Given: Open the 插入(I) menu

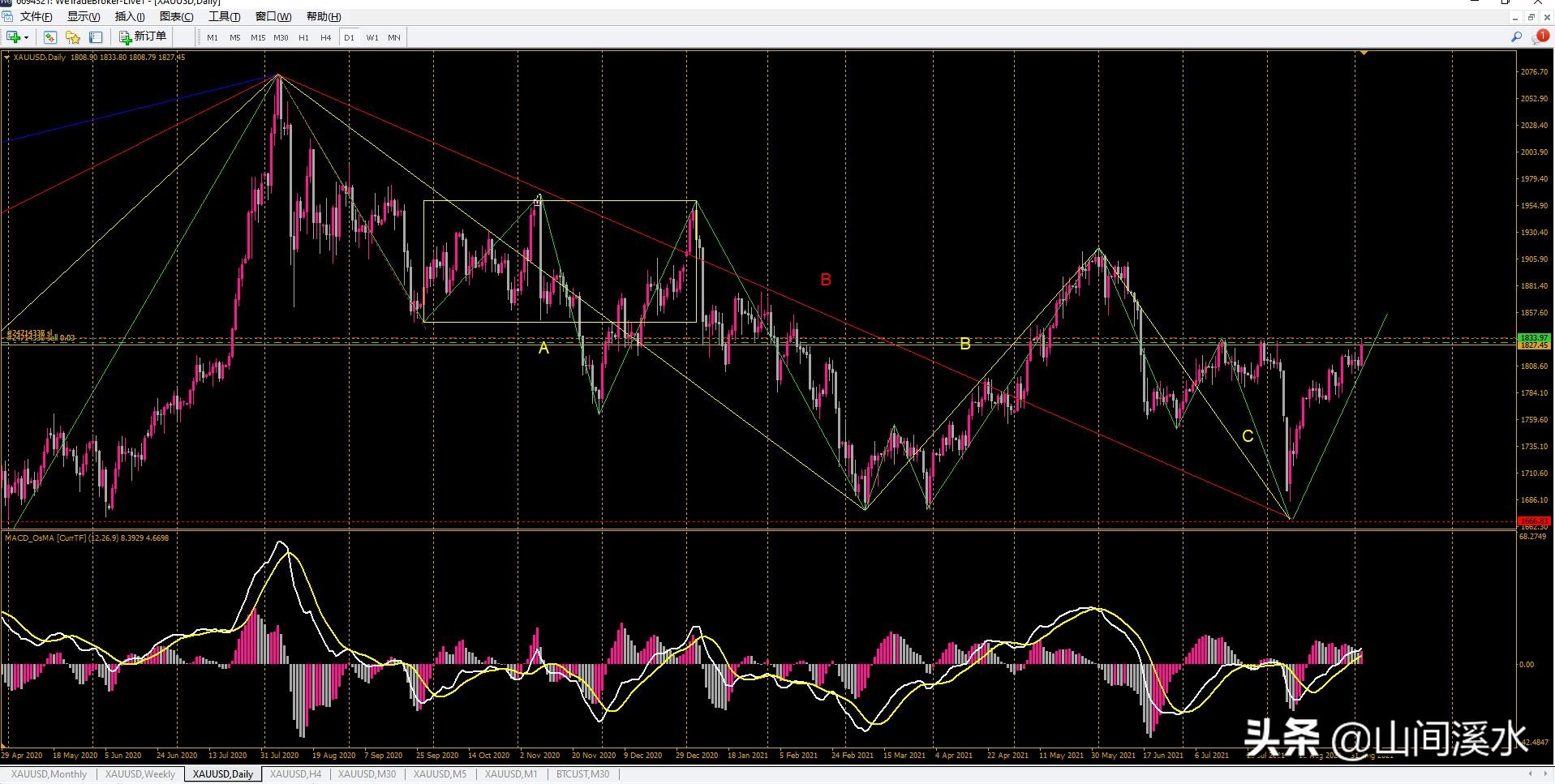Looking at the screenshot, I should pos(130,16).
